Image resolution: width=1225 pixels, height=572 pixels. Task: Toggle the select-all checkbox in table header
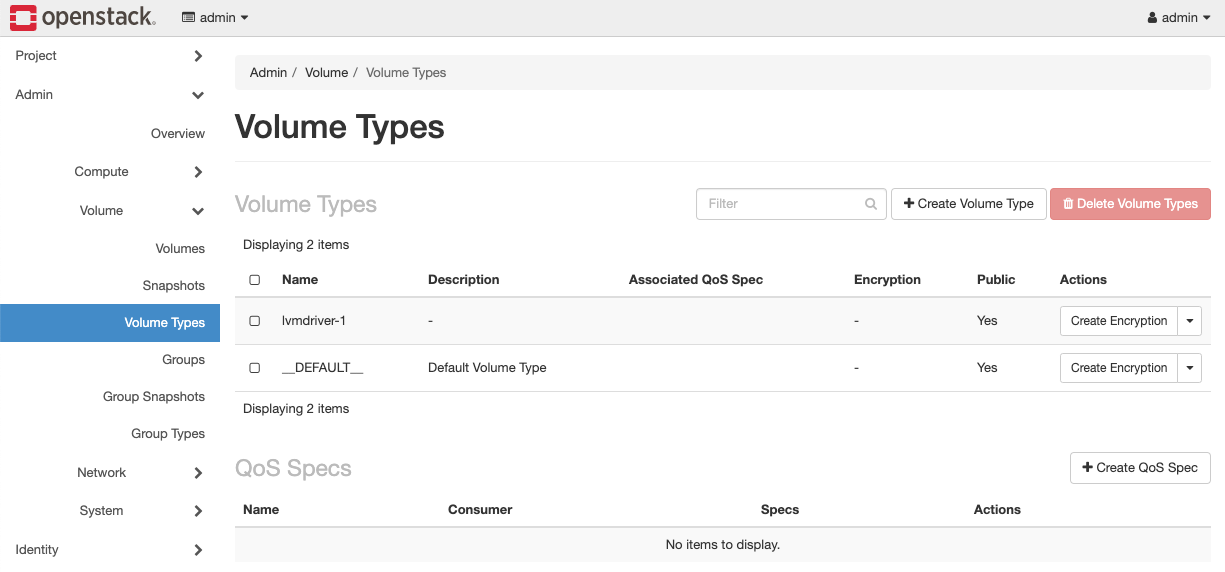pos(255,280)
